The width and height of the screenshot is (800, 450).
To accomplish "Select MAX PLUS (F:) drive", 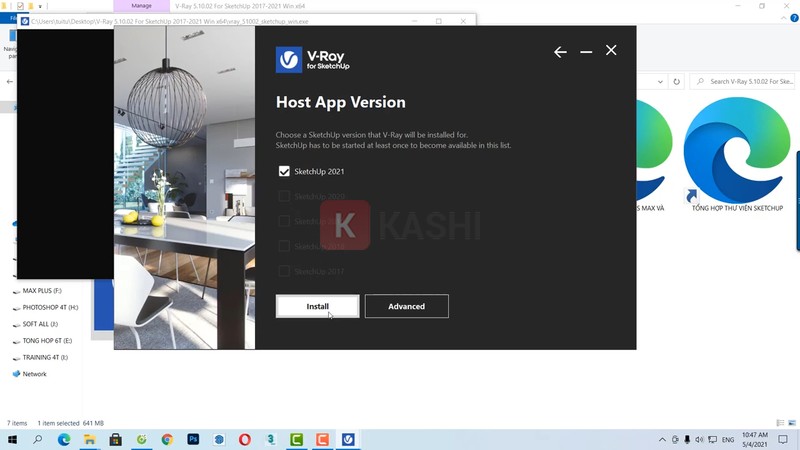I will pyautogui.click(x=42, y=291).
